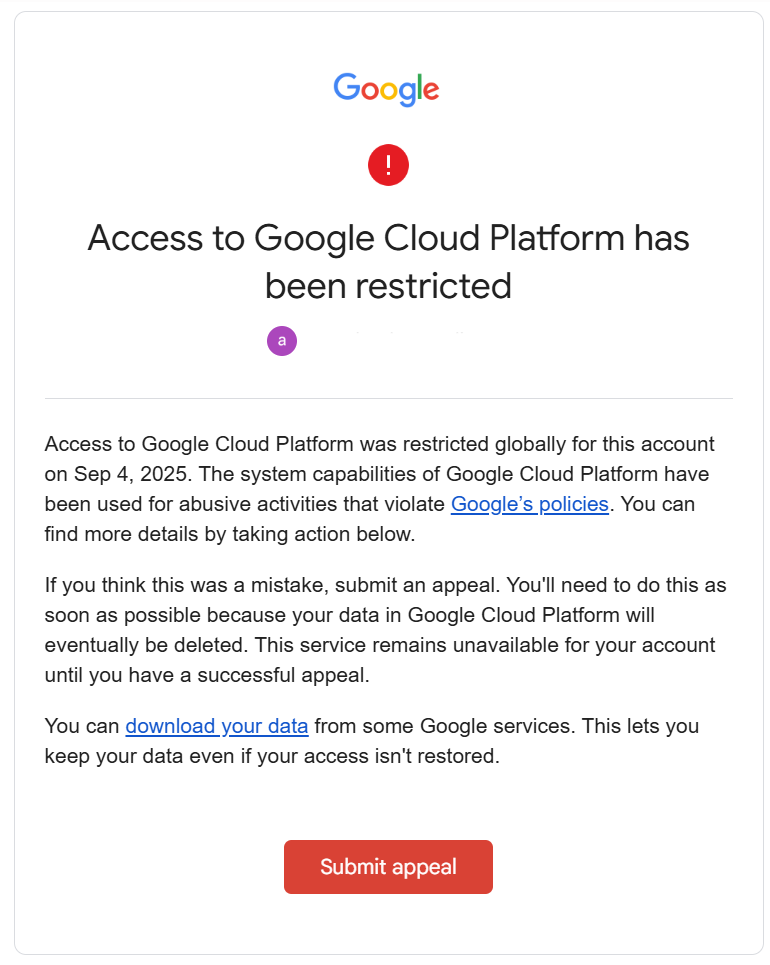Click the line "until you have a successful appeal"
The height and width of the screenshot is (965, 770).
(207, 675)
